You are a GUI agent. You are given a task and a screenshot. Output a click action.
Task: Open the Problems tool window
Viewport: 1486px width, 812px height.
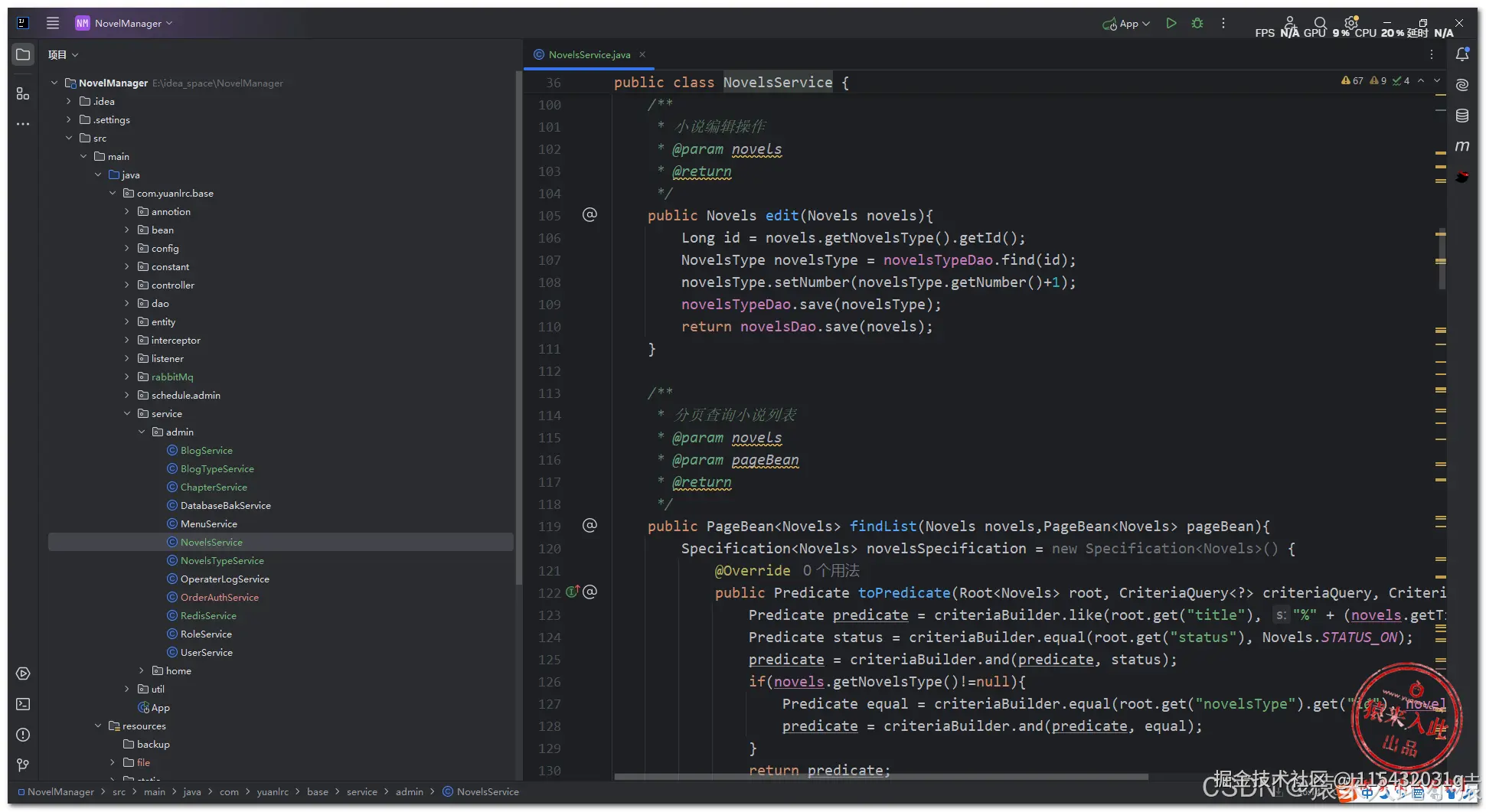[23, 735]
